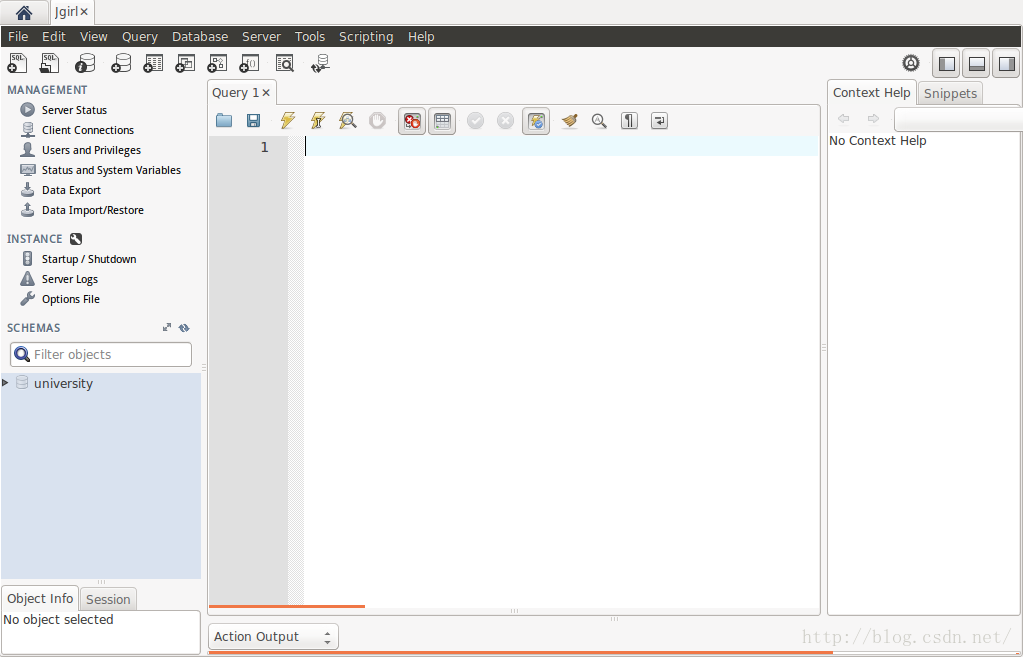This screenshot has width=1023, height=657.
Task: Execute statement under cursor icon
Action: tap(318, 121)
